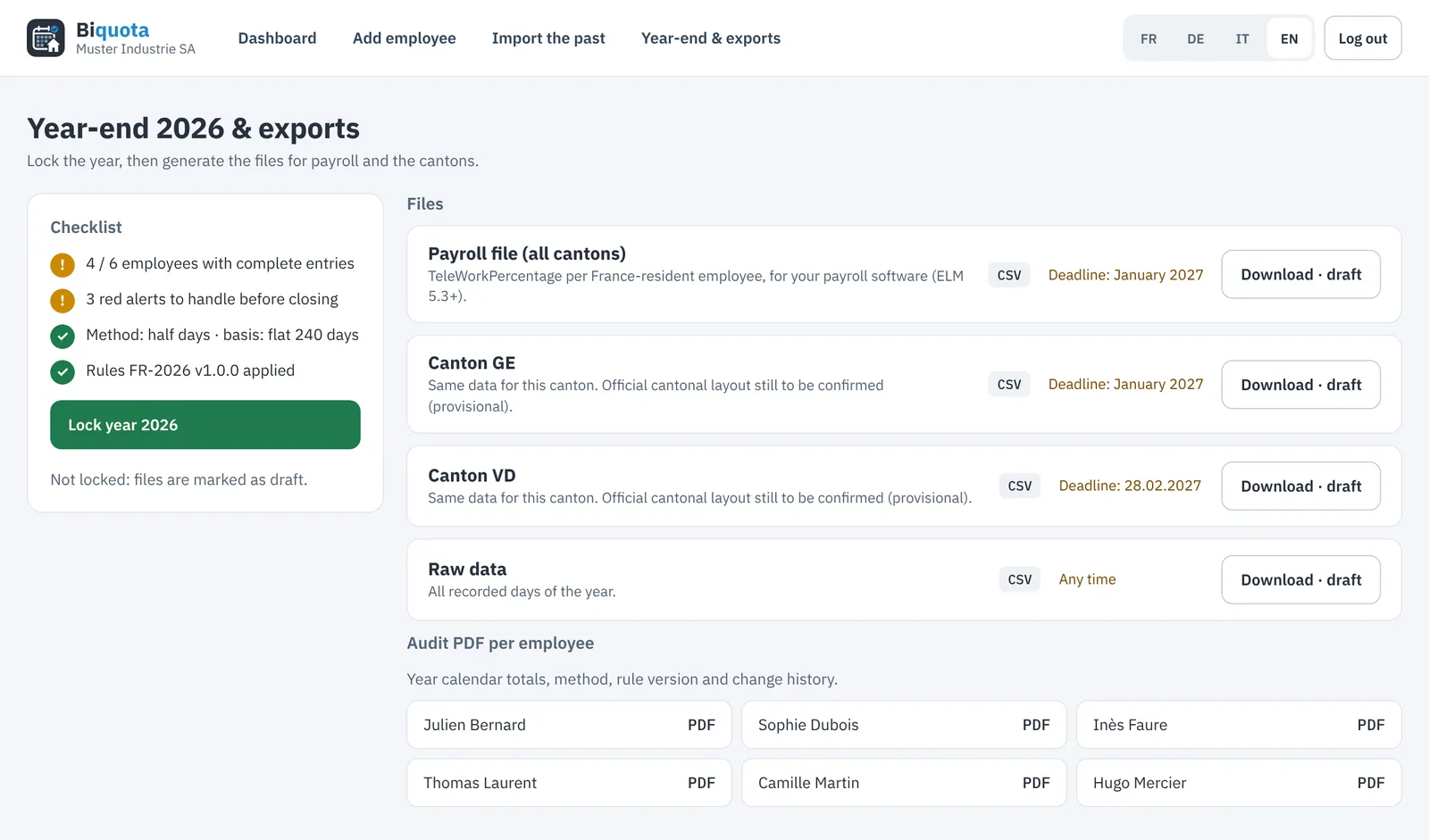Open Inès Faure audit PDF
The height and width of the screenshot is (840, 1429).
[x=1239, y=725]
